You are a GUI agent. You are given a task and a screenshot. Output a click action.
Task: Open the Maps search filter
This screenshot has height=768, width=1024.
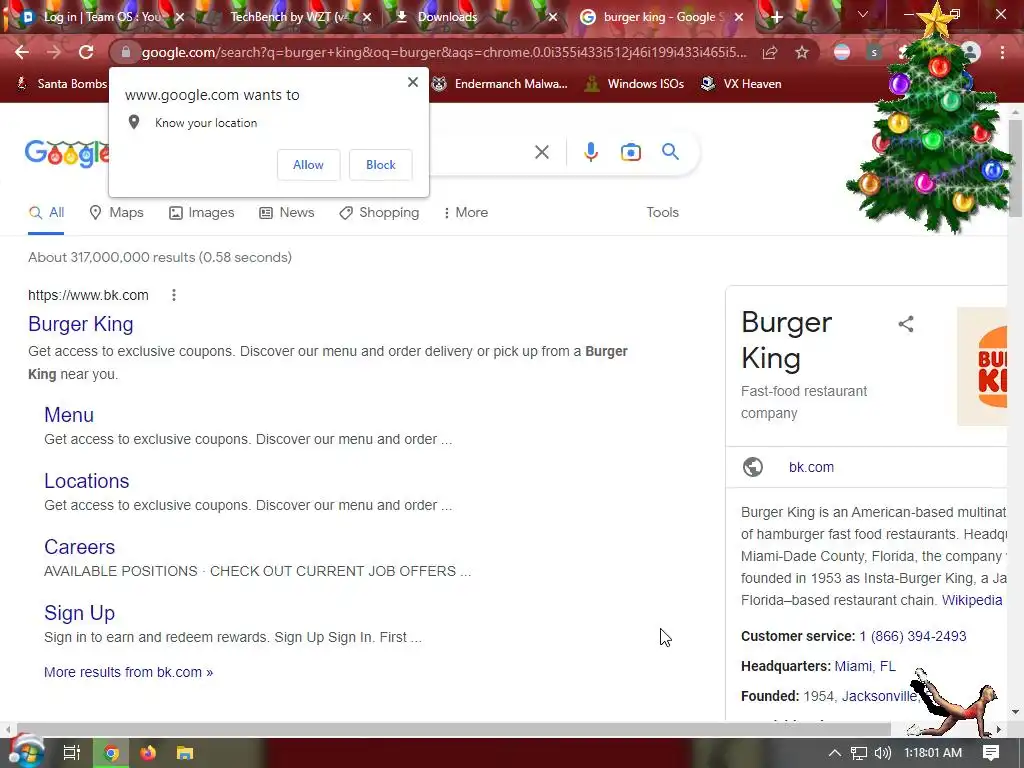point(116,213)
